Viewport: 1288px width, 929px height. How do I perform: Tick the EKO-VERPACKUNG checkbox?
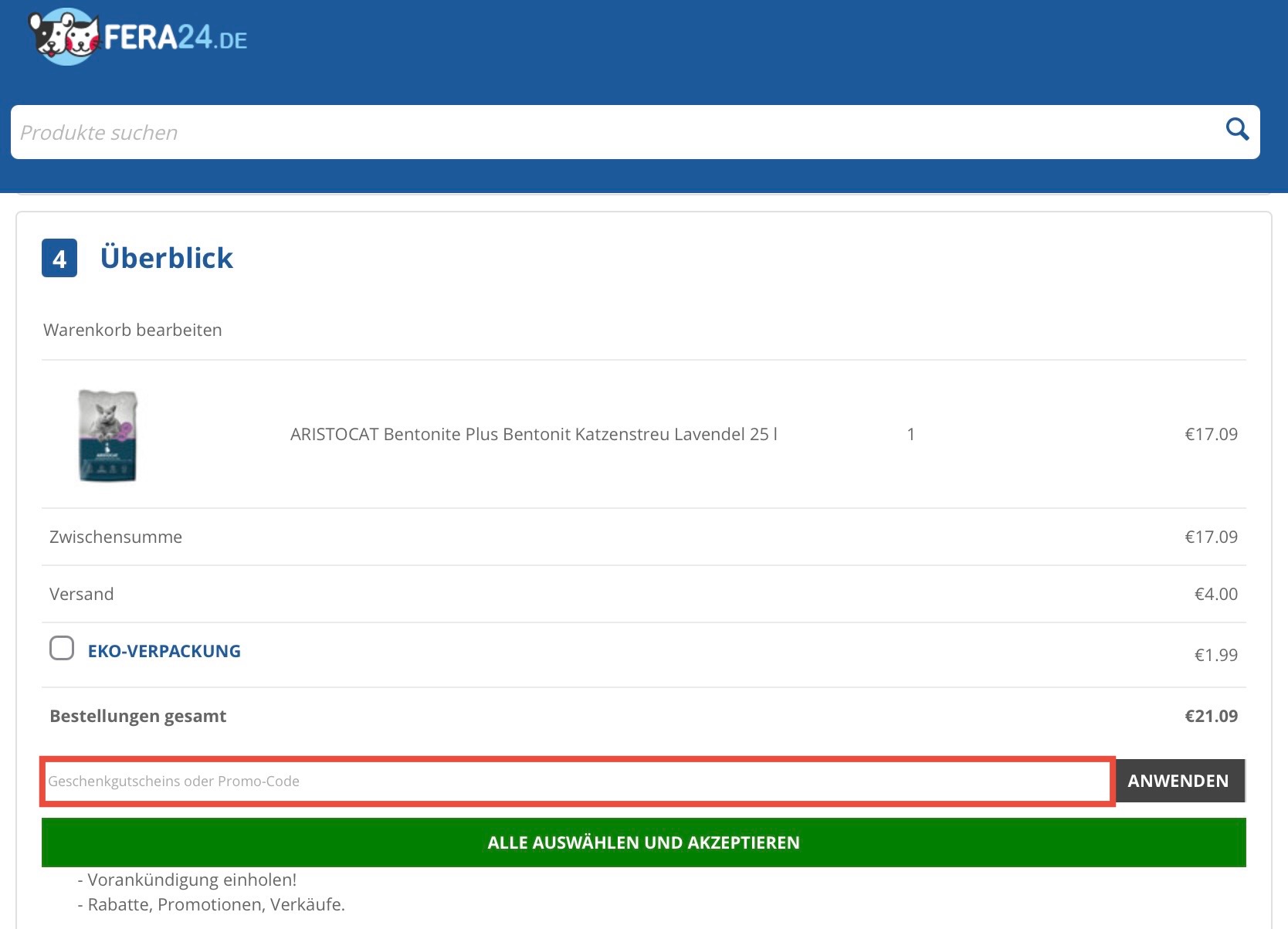coord(62,648)
